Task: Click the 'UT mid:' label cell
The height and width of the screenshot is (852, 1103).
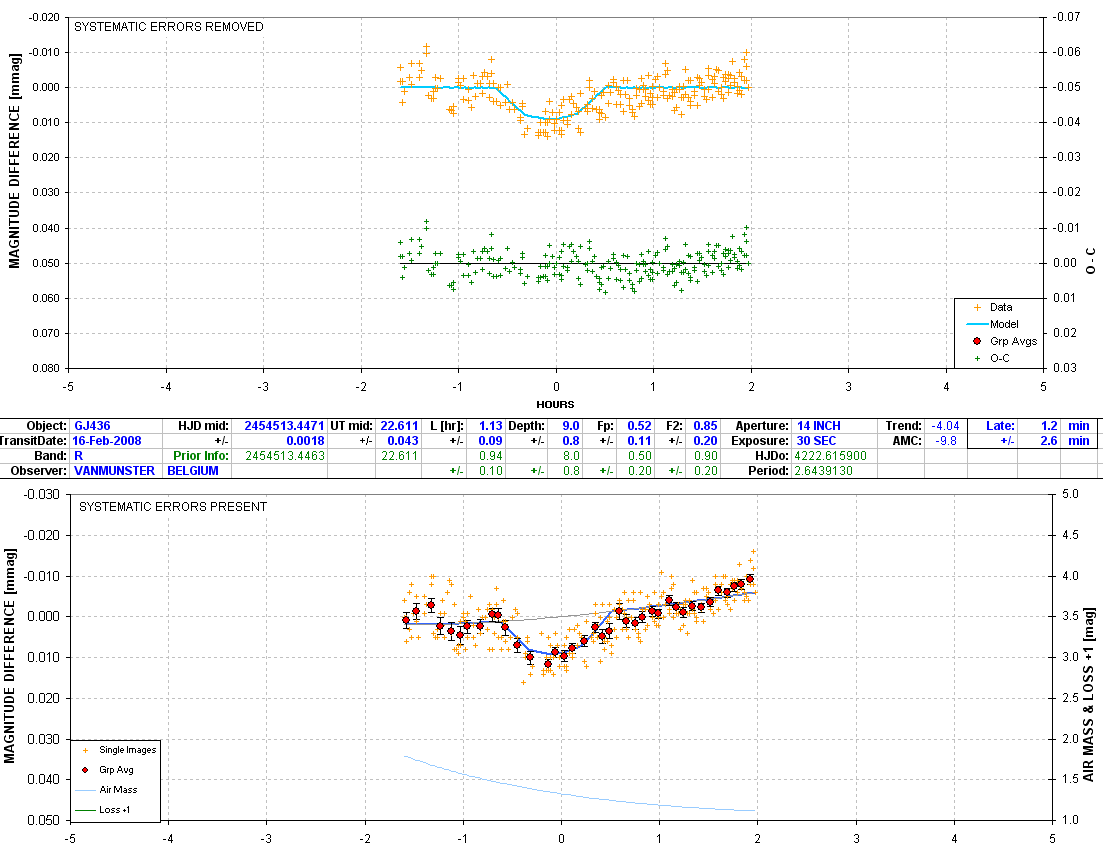Action: tap(352, 426)
